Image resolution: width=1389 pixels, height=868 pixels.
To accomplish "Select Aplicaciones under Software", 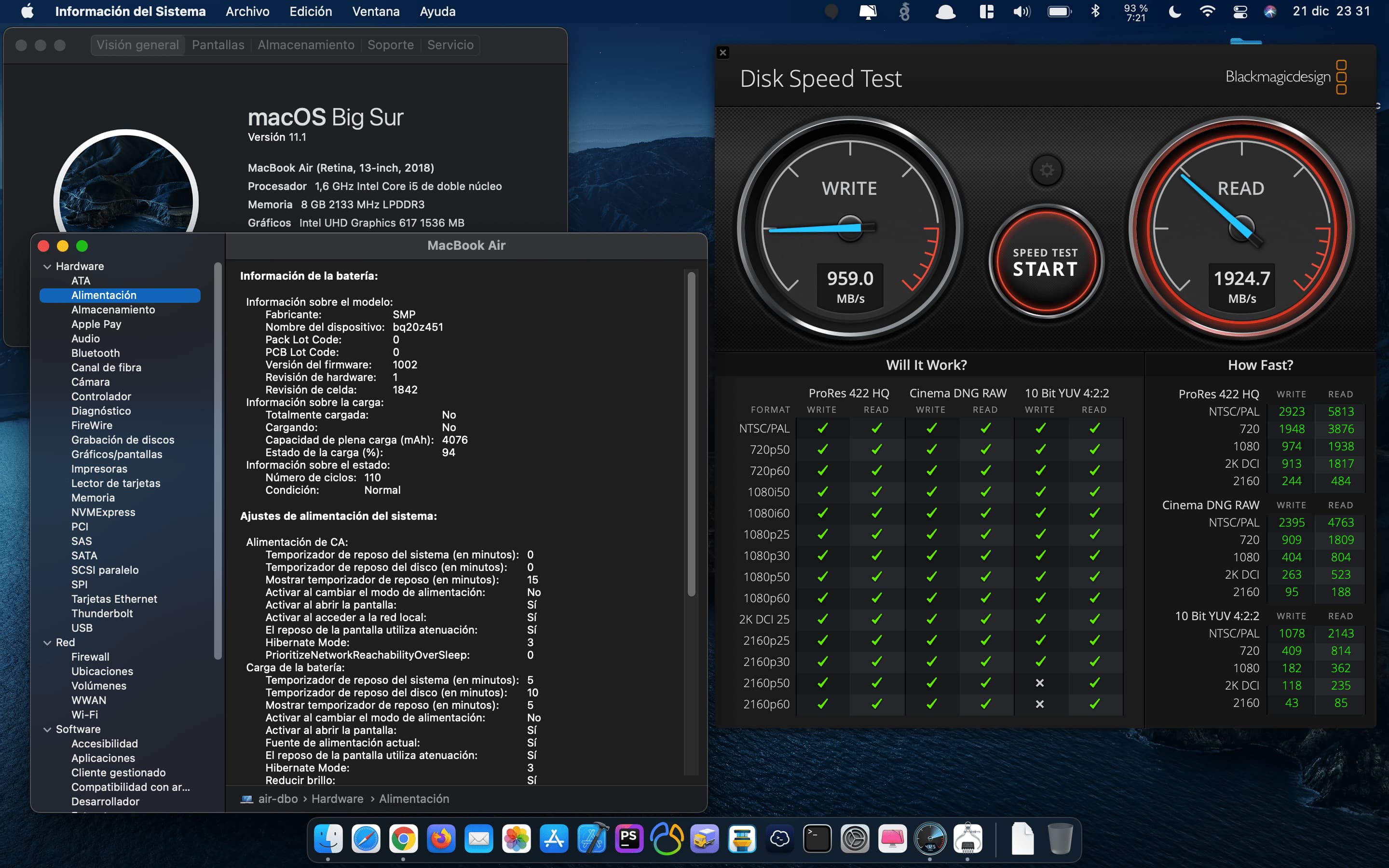I will [x=103, y=758].
